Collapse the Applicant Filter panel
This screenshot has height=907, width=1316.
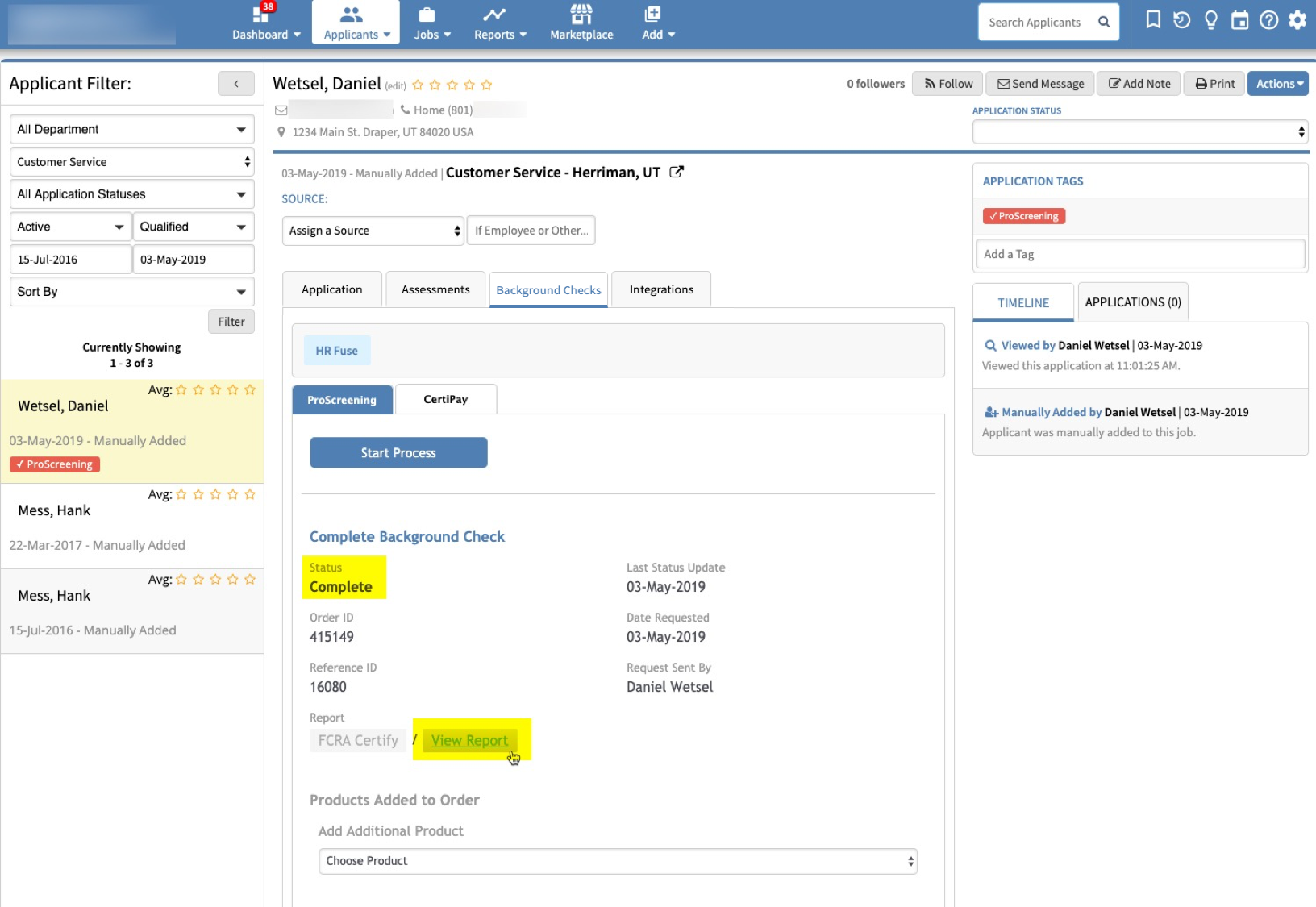coord(235,84)
